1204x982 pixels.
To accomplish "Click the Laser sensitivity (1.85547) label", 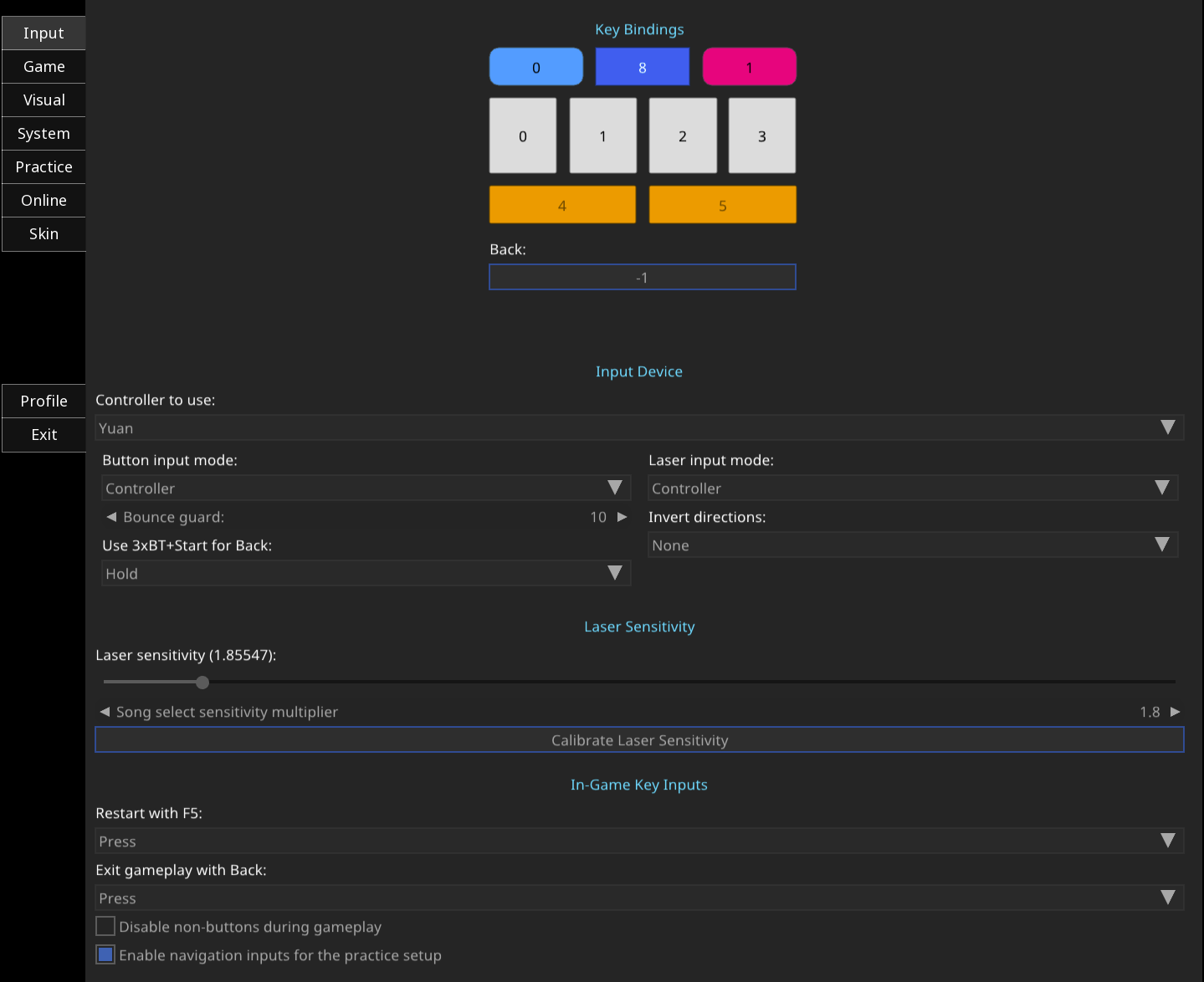I will (x=186, y=655).
